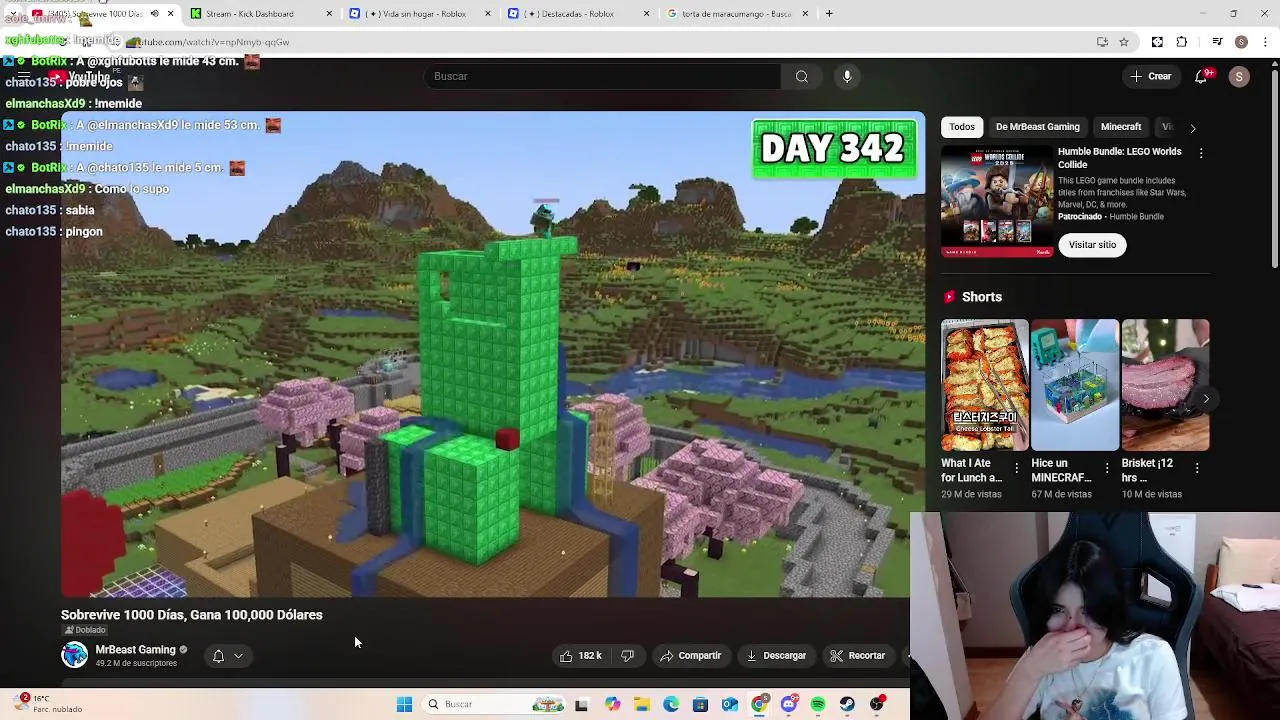Open the Windows Start menu
1280x720 pixels.
(x=404, y=704)
